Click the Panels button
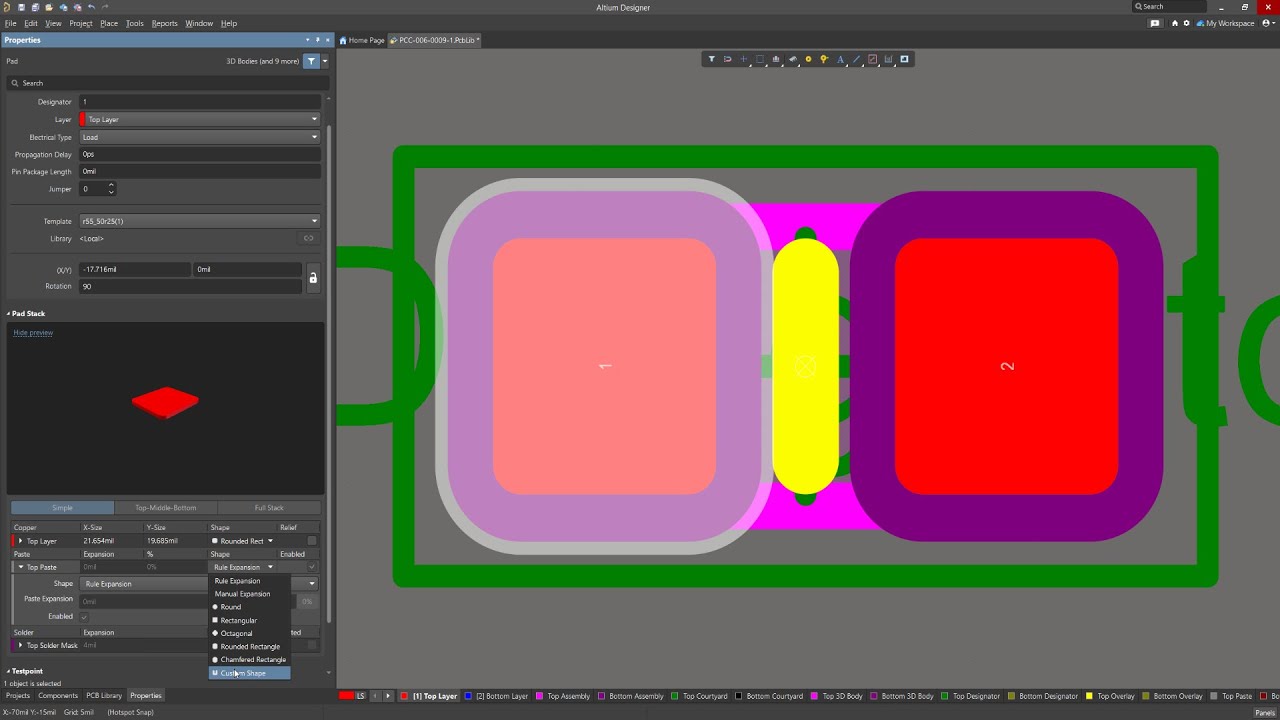Image resolution: width=1280 pixels, height=720 pixels. [1264, 712]
